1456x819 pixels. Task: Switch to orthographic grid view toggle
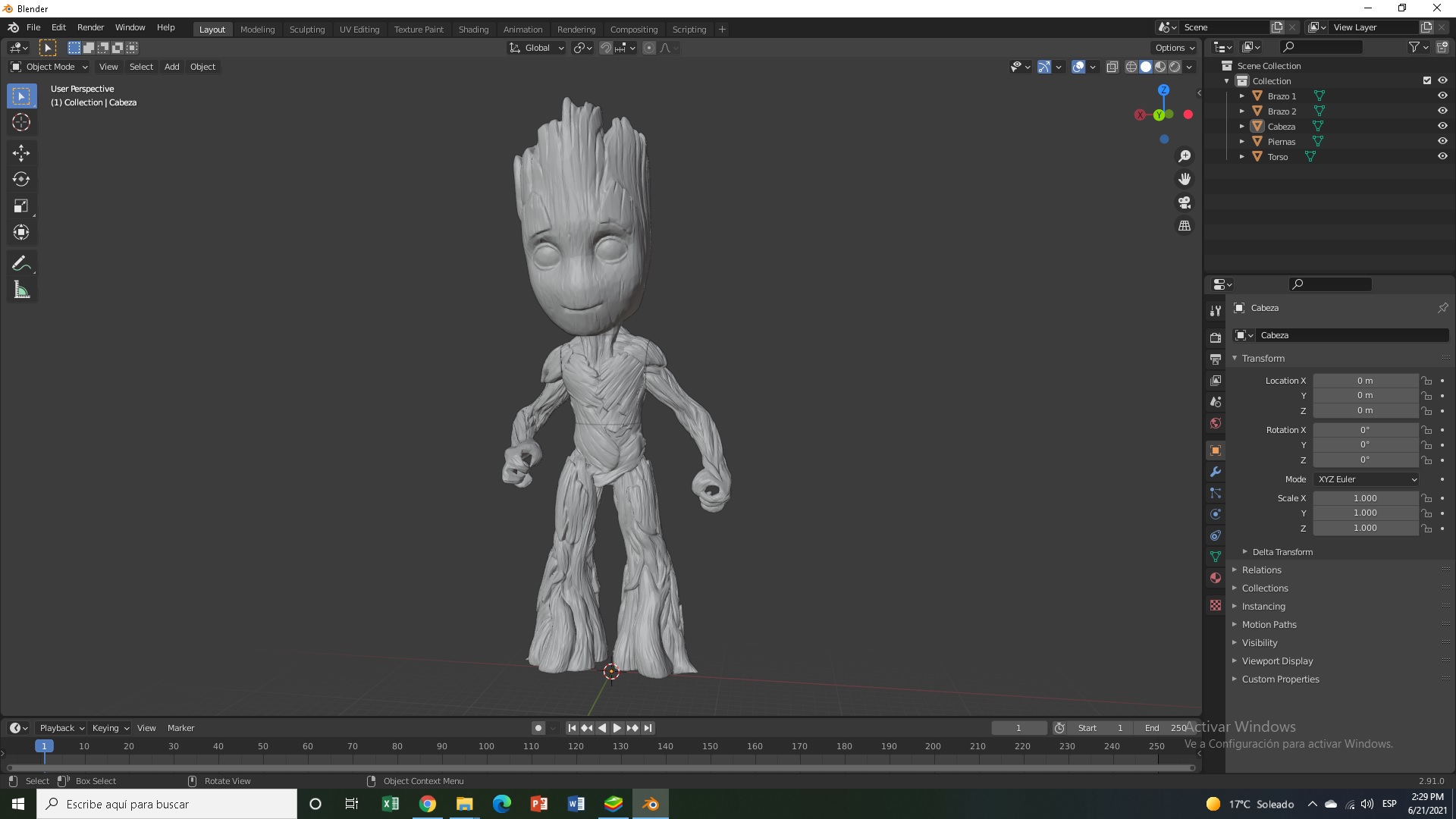click(1185, 226)
